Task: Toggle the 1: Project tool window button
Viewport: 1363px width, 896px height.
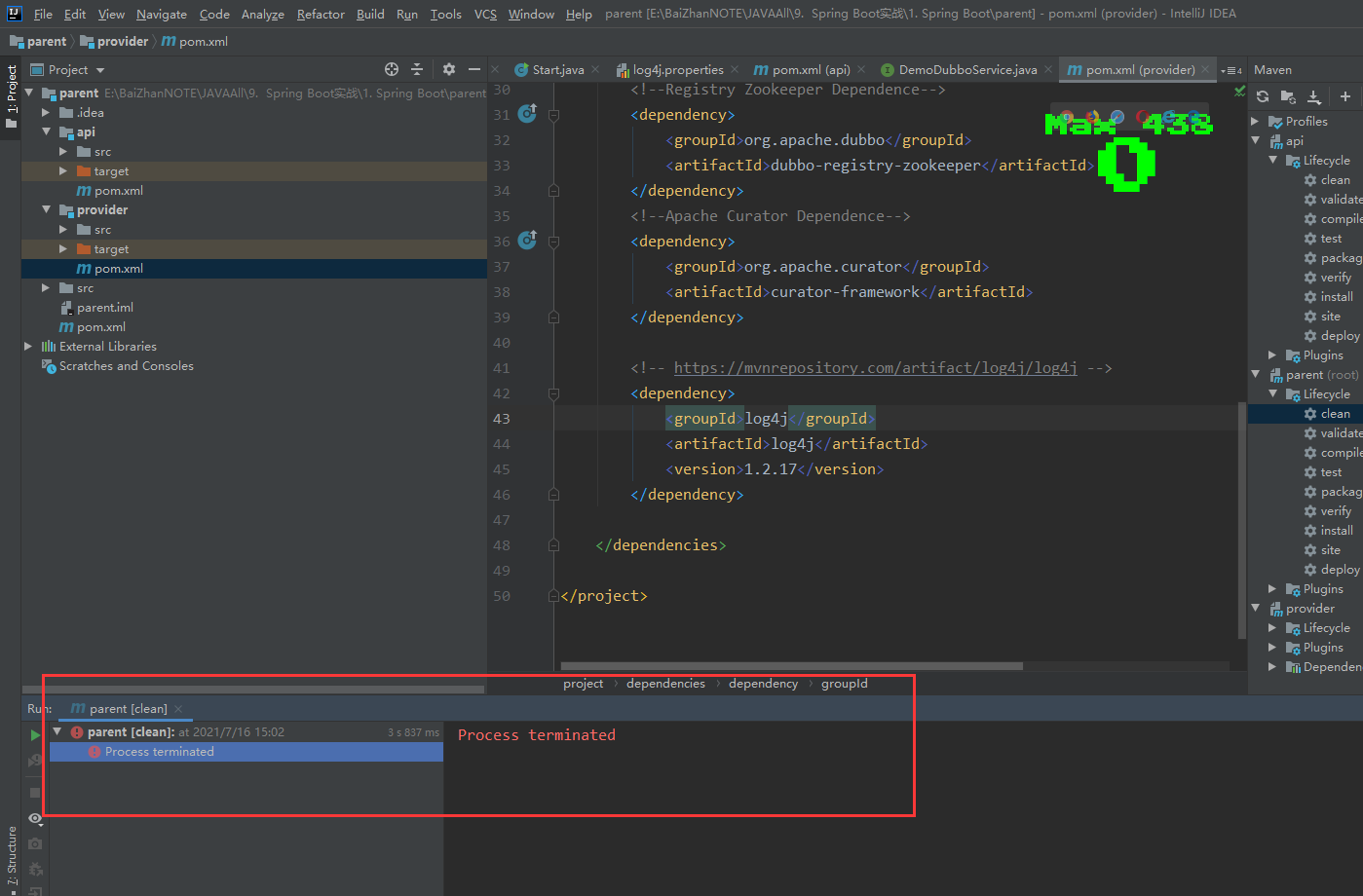Action: (11, 96)
